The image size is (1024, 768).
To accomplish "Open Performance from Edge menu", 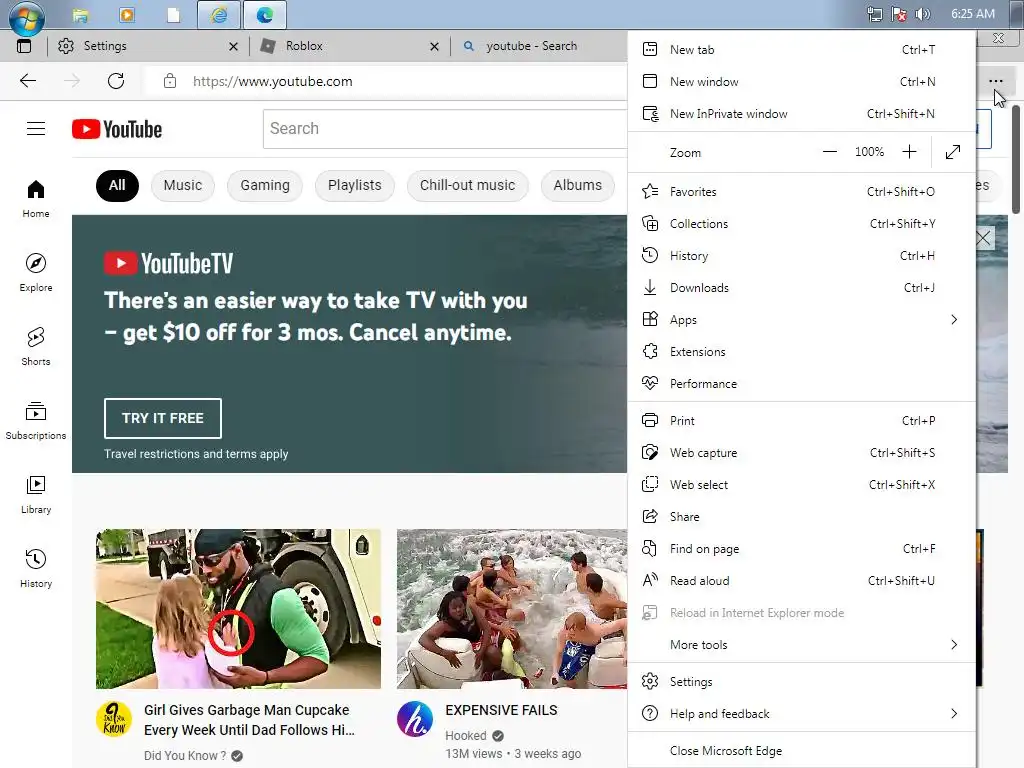I will pyautogui.click(x=801, y=383).
